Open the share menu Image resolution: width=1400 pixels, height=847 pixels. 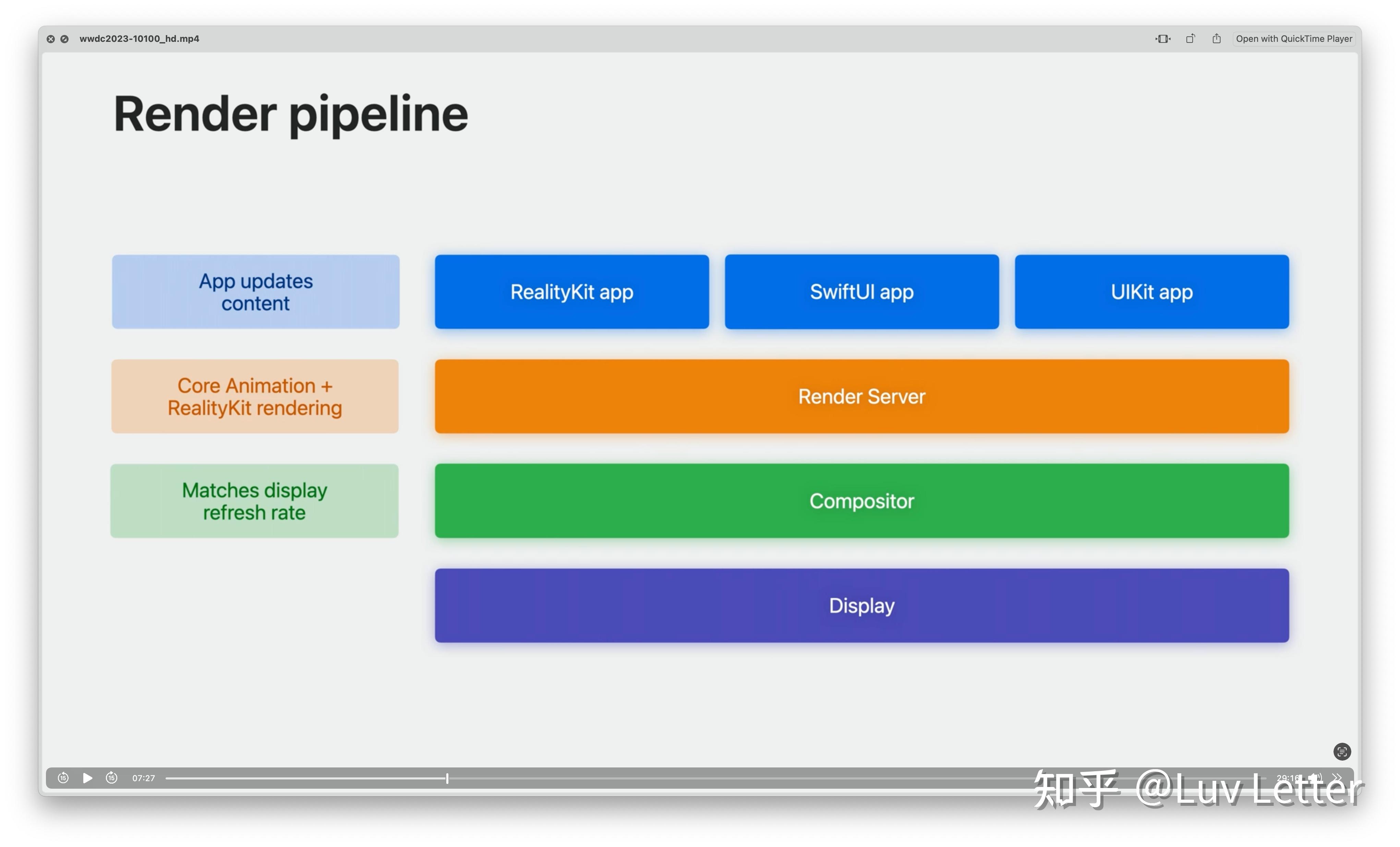[x=1217, y=39]
